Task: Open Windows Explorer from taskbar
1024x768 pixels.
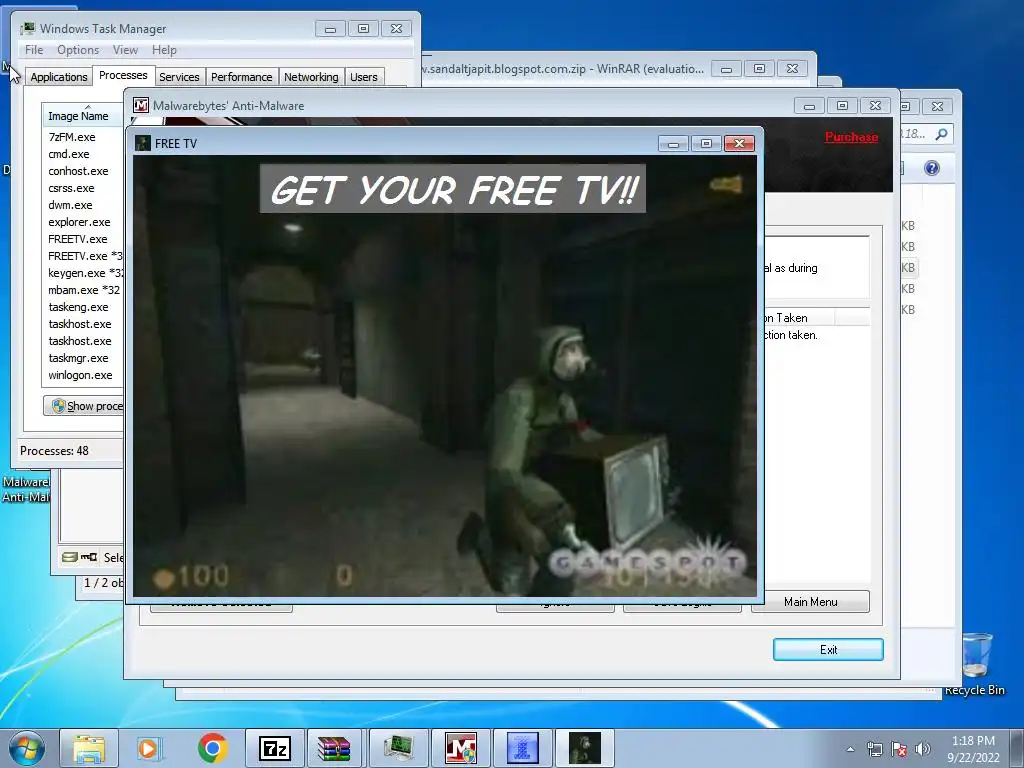Action: (89, 748)
